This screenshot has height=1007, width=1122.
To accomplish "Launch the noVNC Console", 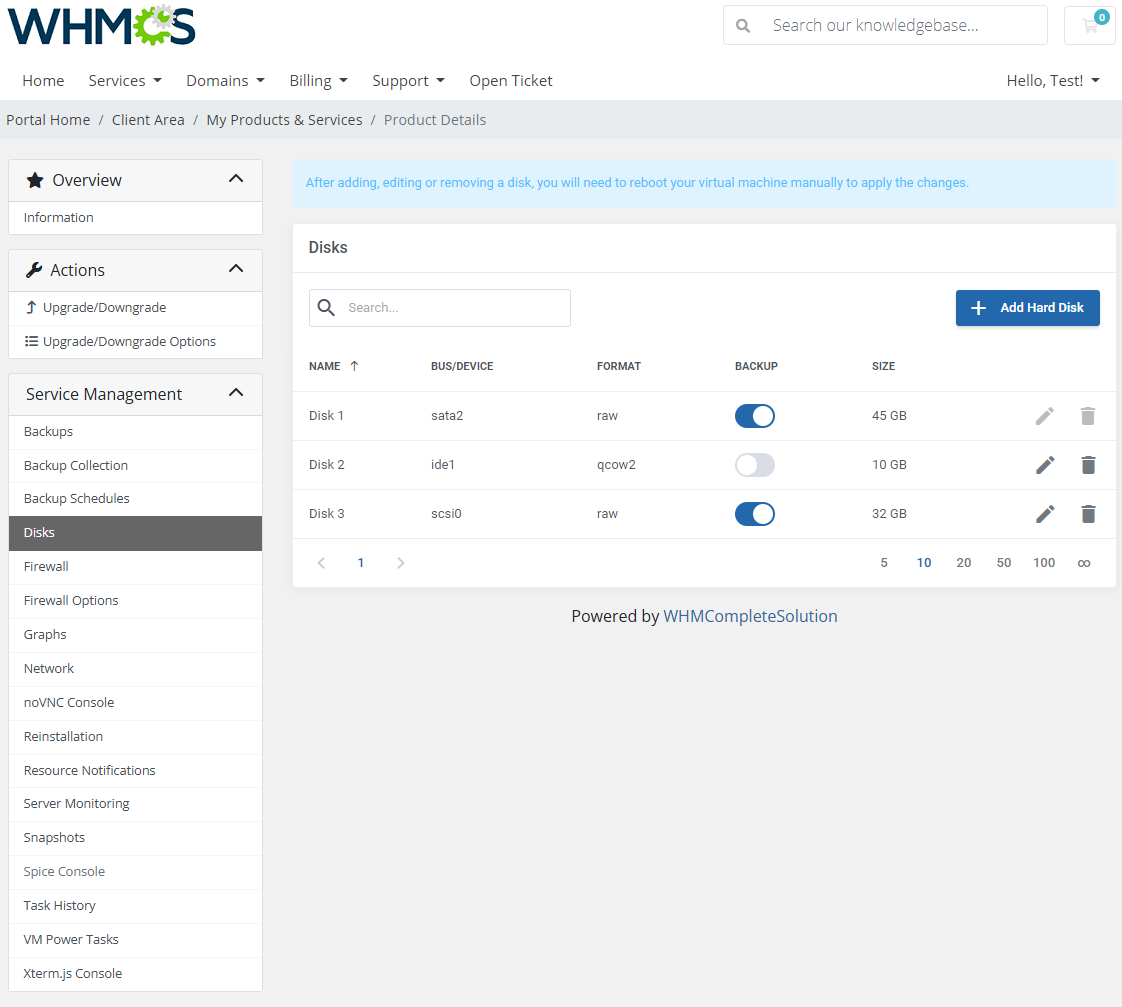I will [x=135, y=703].
